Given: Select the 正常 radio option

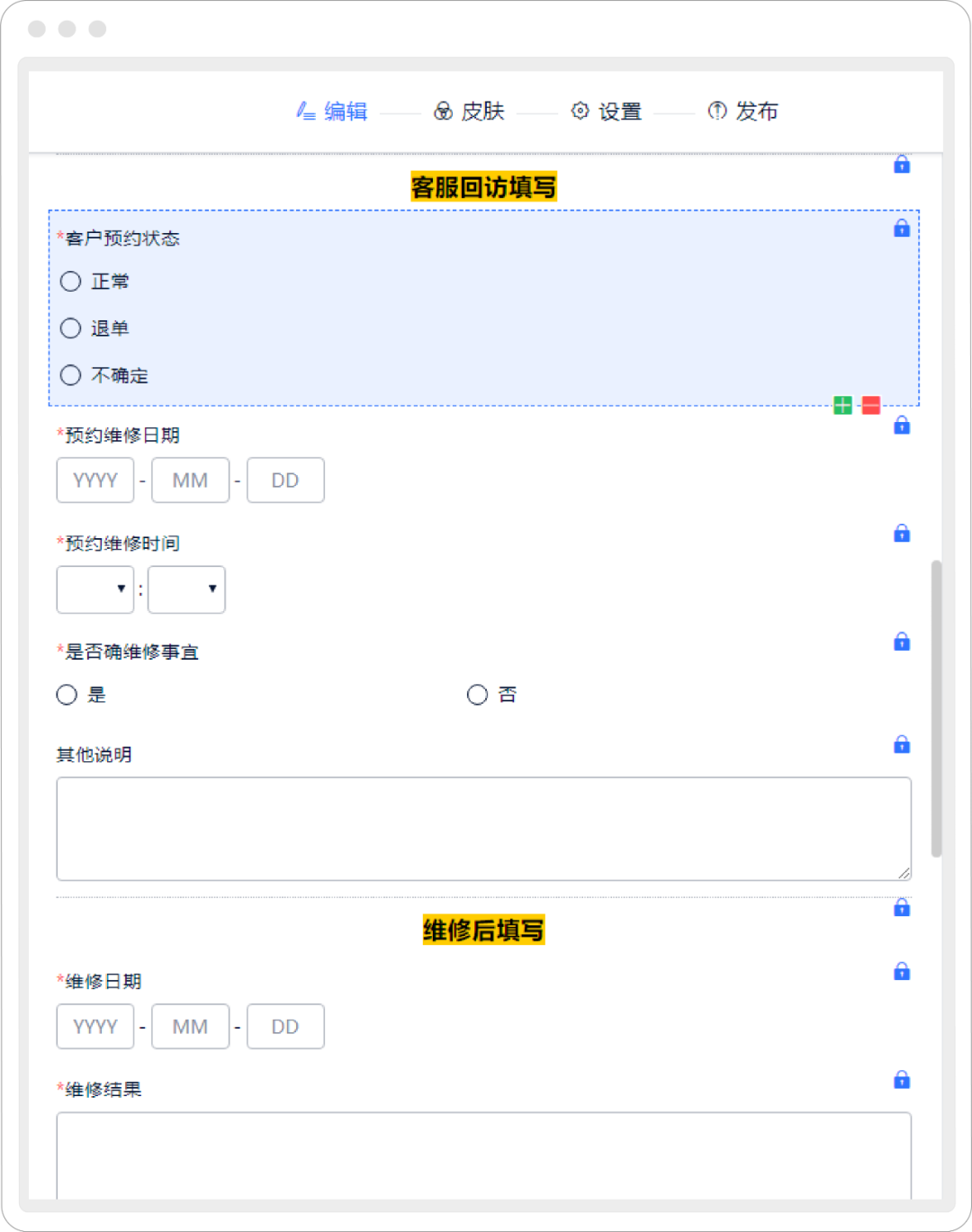Looking at the screenshot, I should (x=70, y=282).
